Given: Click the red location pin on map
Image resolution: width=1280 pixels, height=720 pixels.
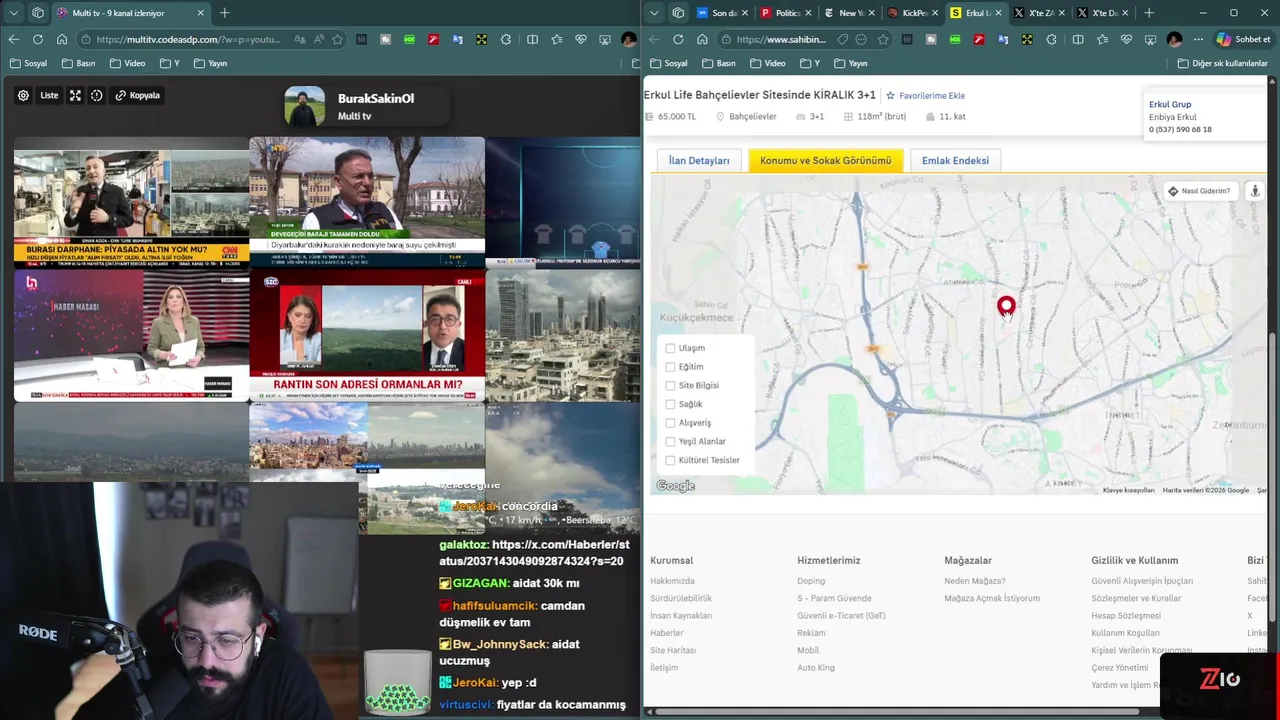Looking at the screenshot, I should click(x=1006, y=307).
